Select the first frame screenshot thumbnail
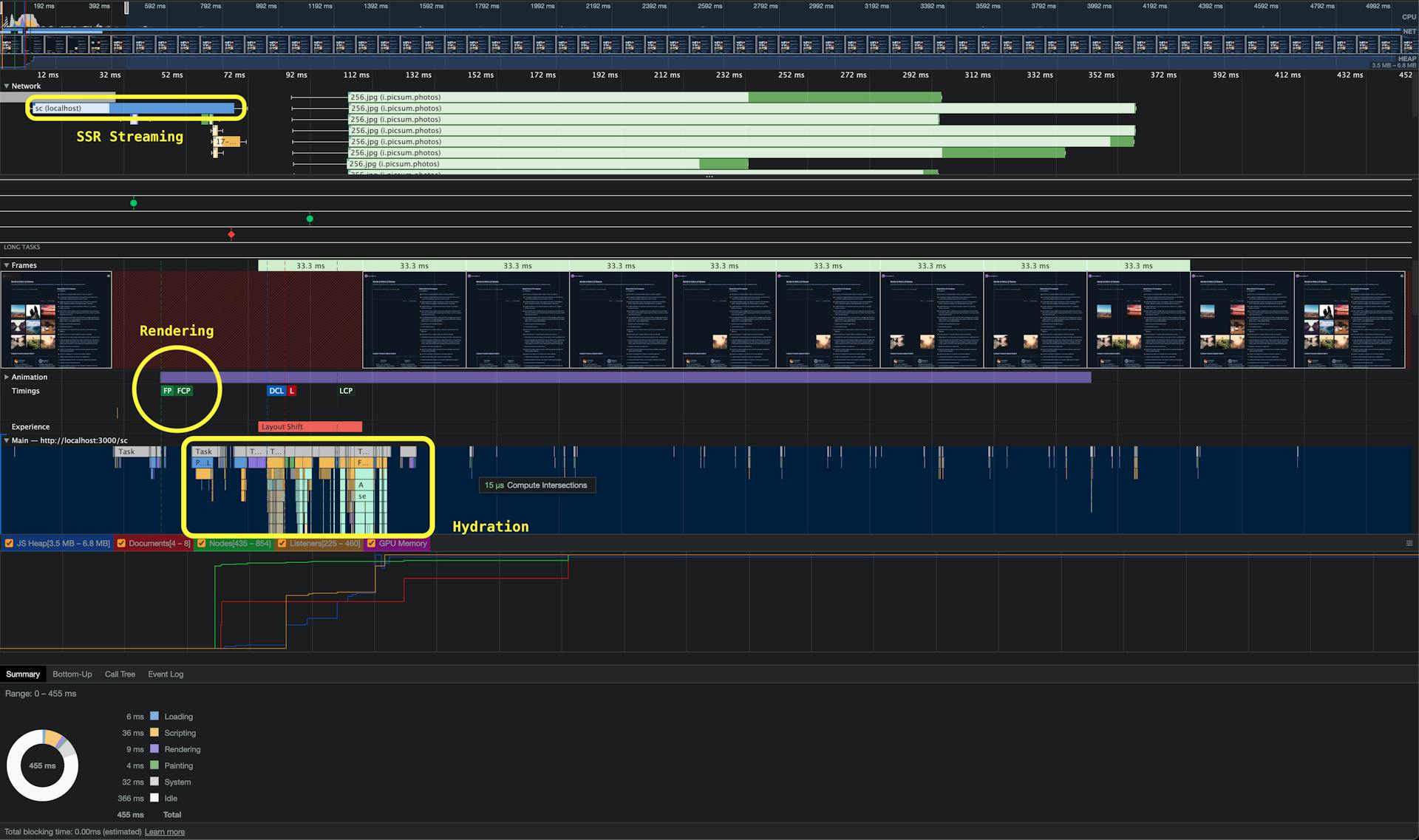Image resolution: width=1419 pixels, height=840 pixels. [56, 320]
